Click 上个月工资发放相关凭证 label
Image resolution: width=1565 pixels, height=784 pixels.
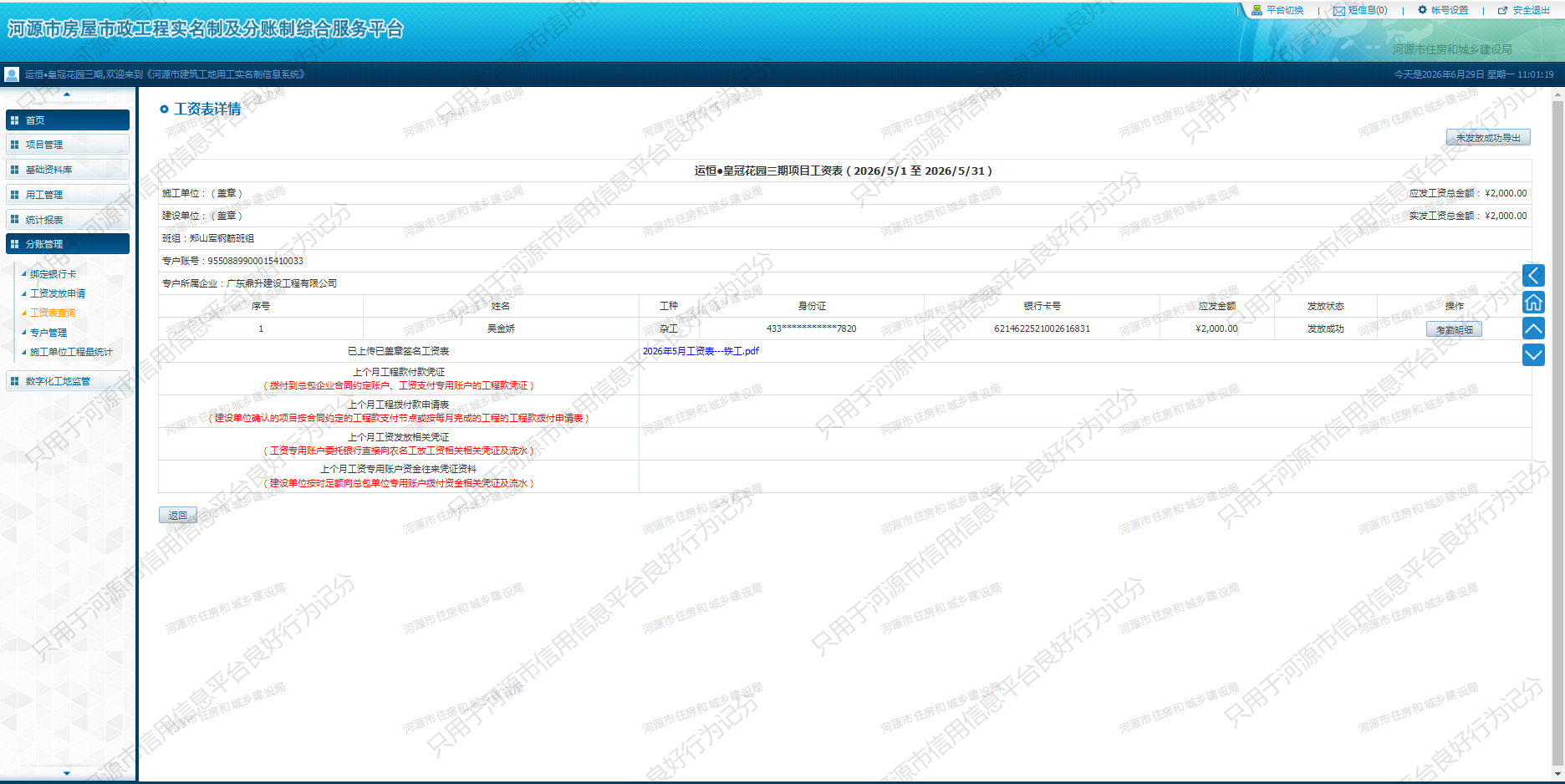[x=398, y=437]
